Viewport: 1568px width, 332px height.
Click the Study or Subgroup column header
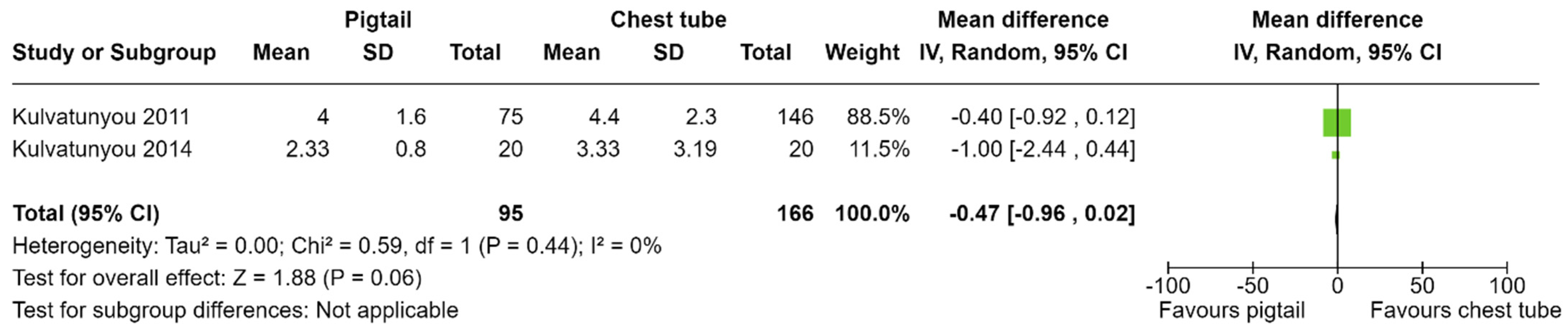(114, 53)
